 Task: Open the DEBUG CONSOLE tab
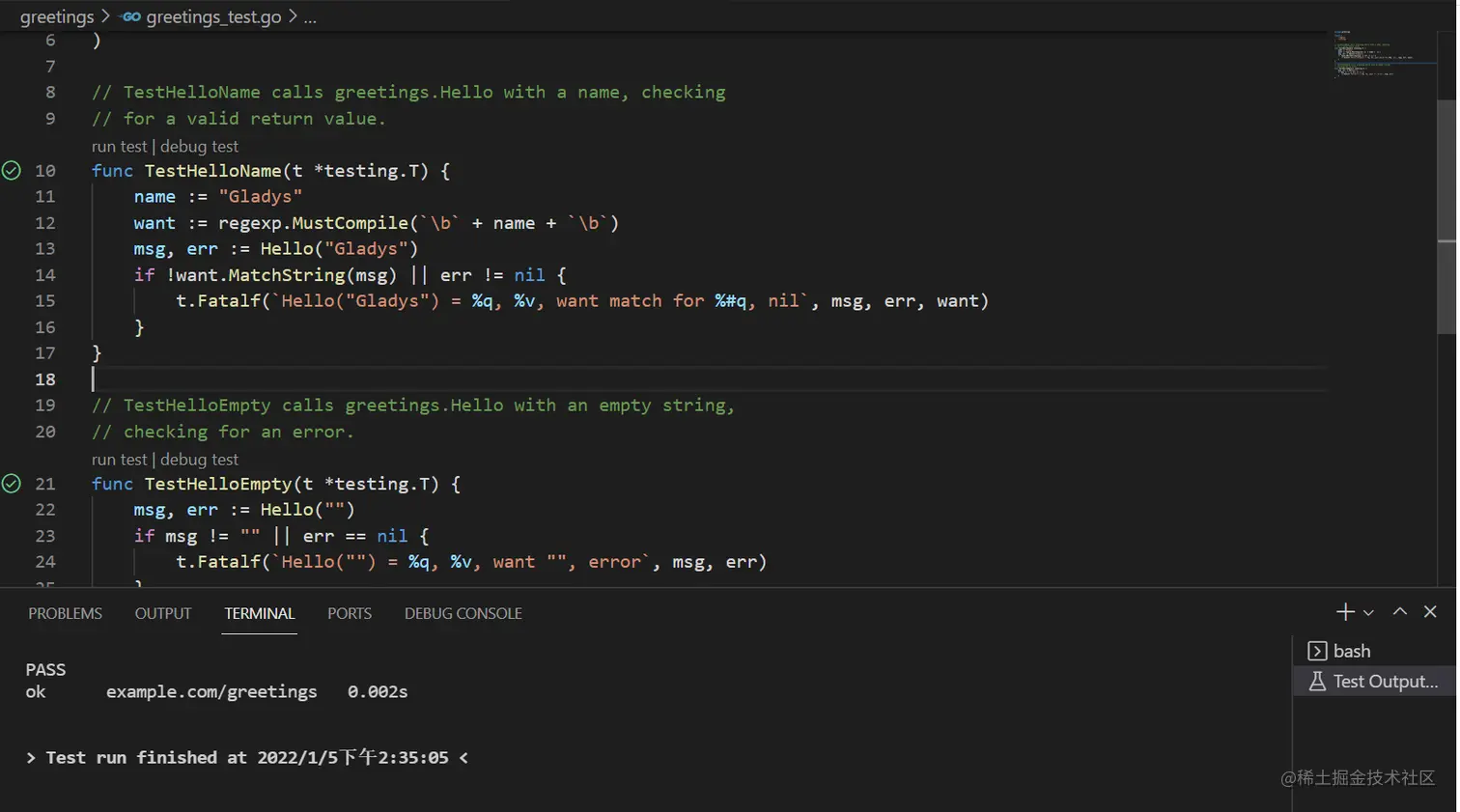(463, 613)
